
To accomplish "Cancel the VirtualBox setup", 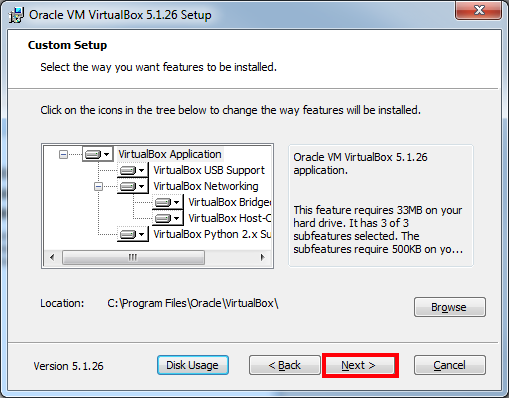I will pyautogui.click(x=450, y=365).
